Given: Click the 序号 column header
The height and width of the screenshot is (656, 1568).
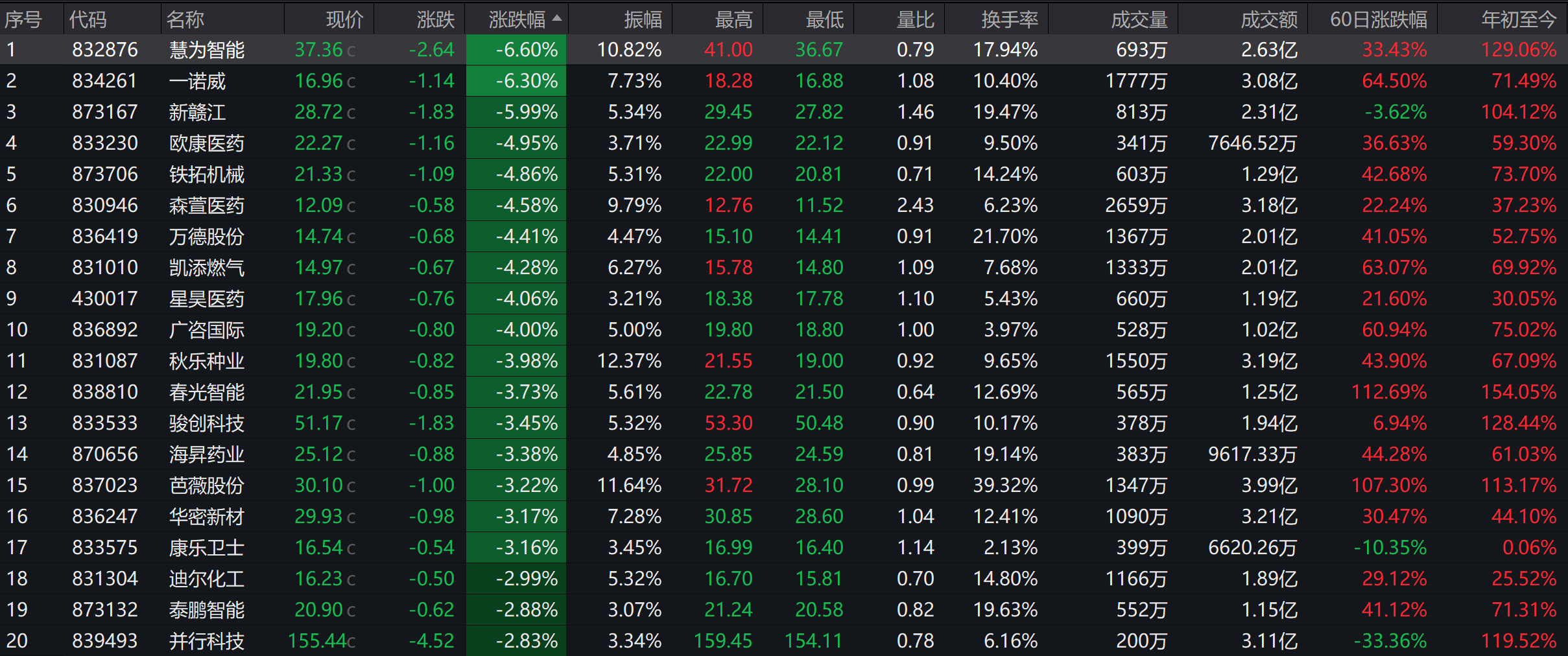Looking at the screenshot, I should pos(23,19).
